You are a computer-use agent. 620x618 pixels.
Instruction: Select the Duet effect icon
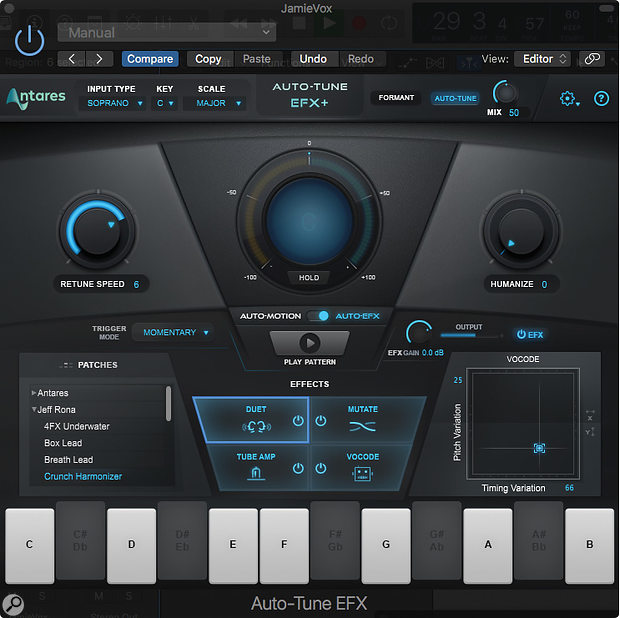[x=256, y=427]
